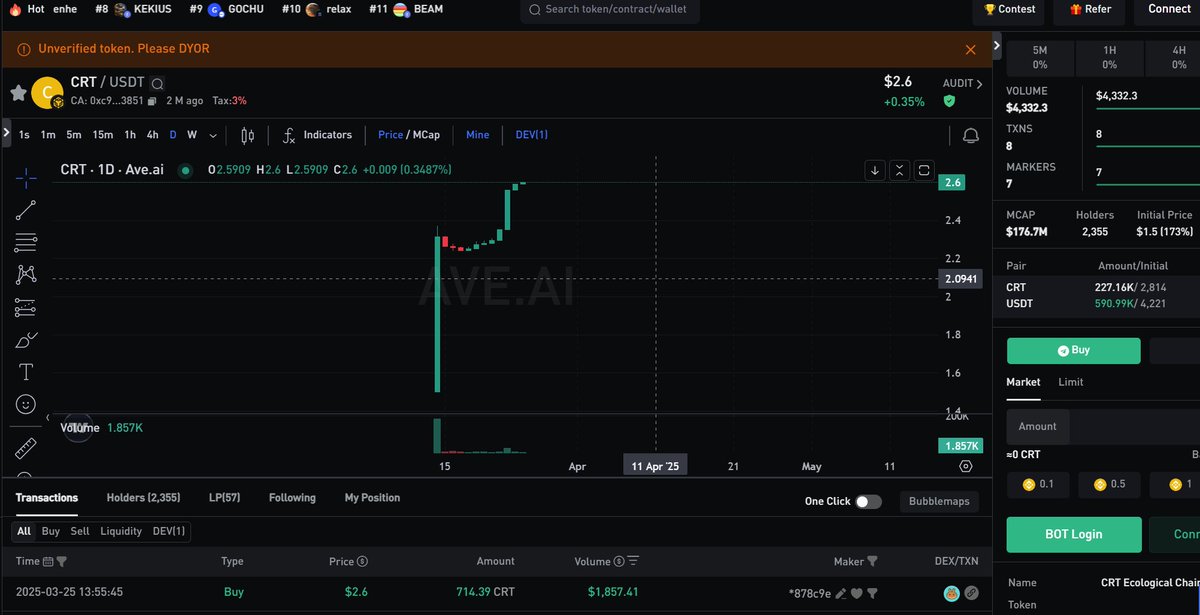
Task: Select the brush drawing tool
Action: pyautogui.click(x=26, y=340)
